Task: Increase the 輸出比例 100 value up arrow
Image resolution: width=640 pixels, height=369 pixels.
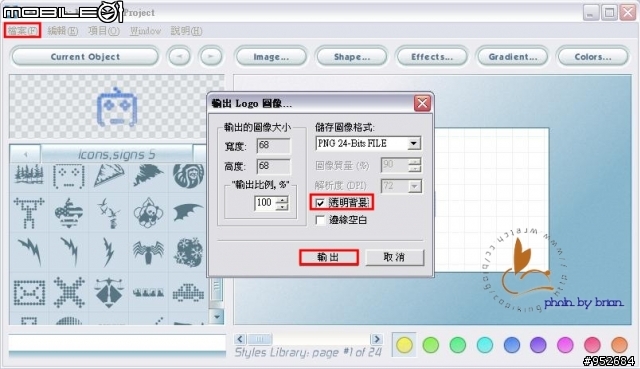Action: pyautogui.click(x=282, y=200)
